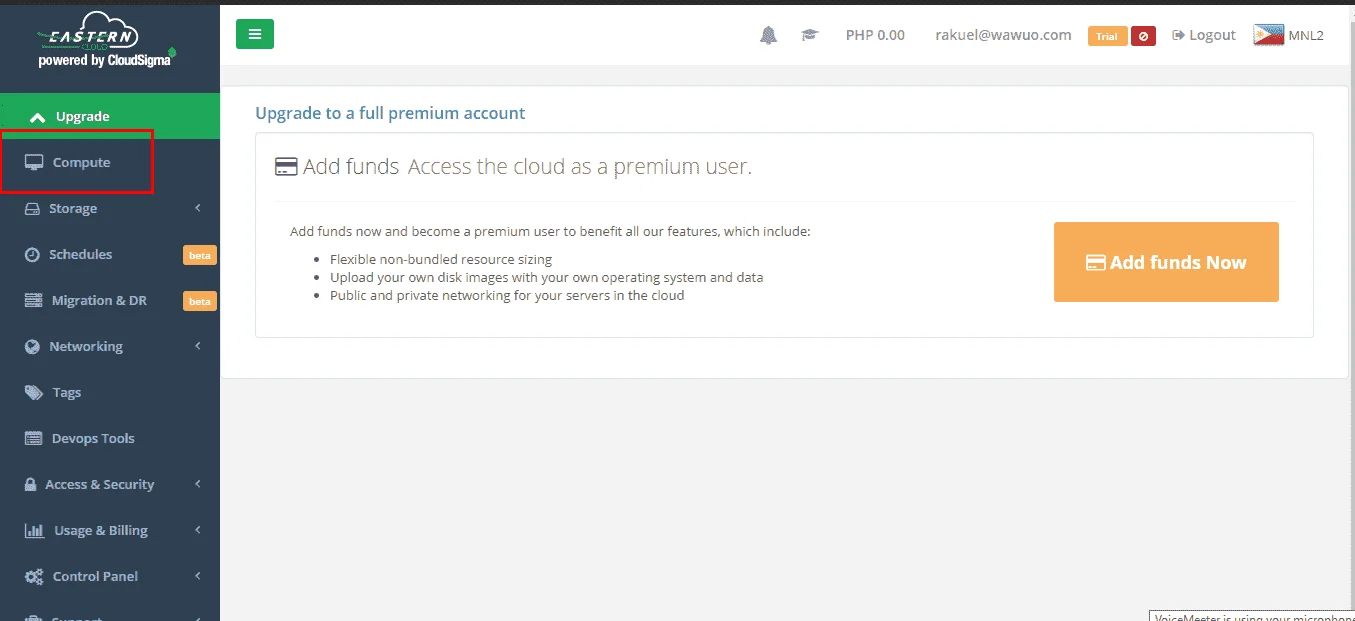Image resolution: width=1355 pixels, height=621 pixels.
Task: Click the red restricted badge icon
Action: 1143,36
